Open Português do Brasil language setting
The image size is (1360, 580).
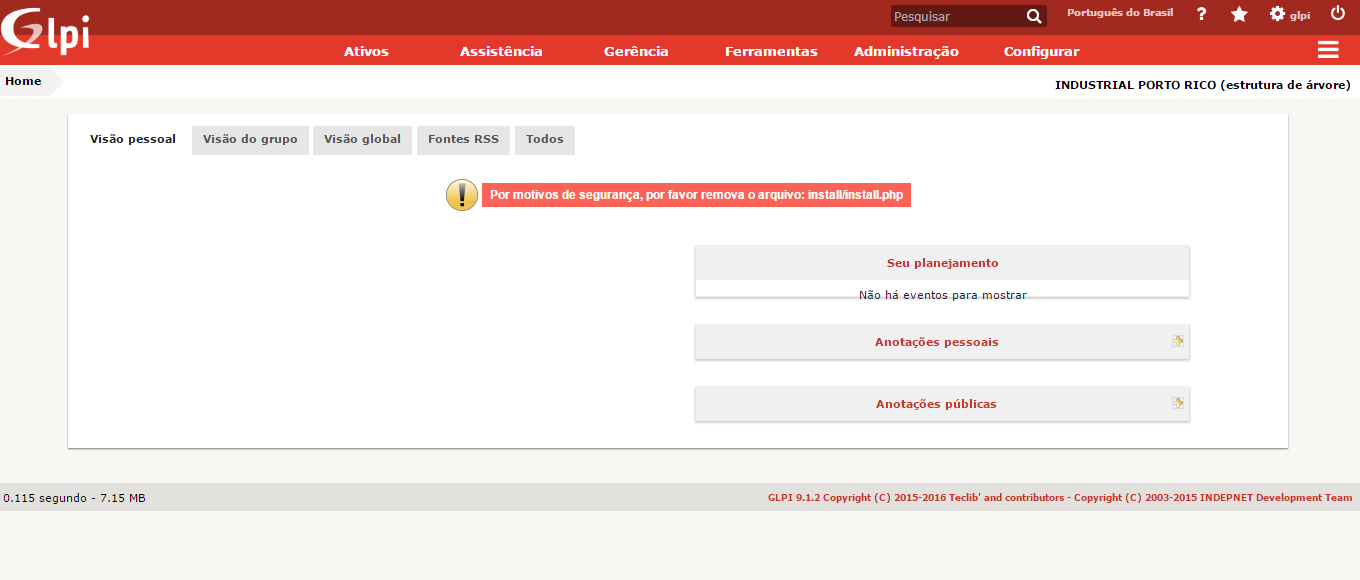tap(1119, 13)
